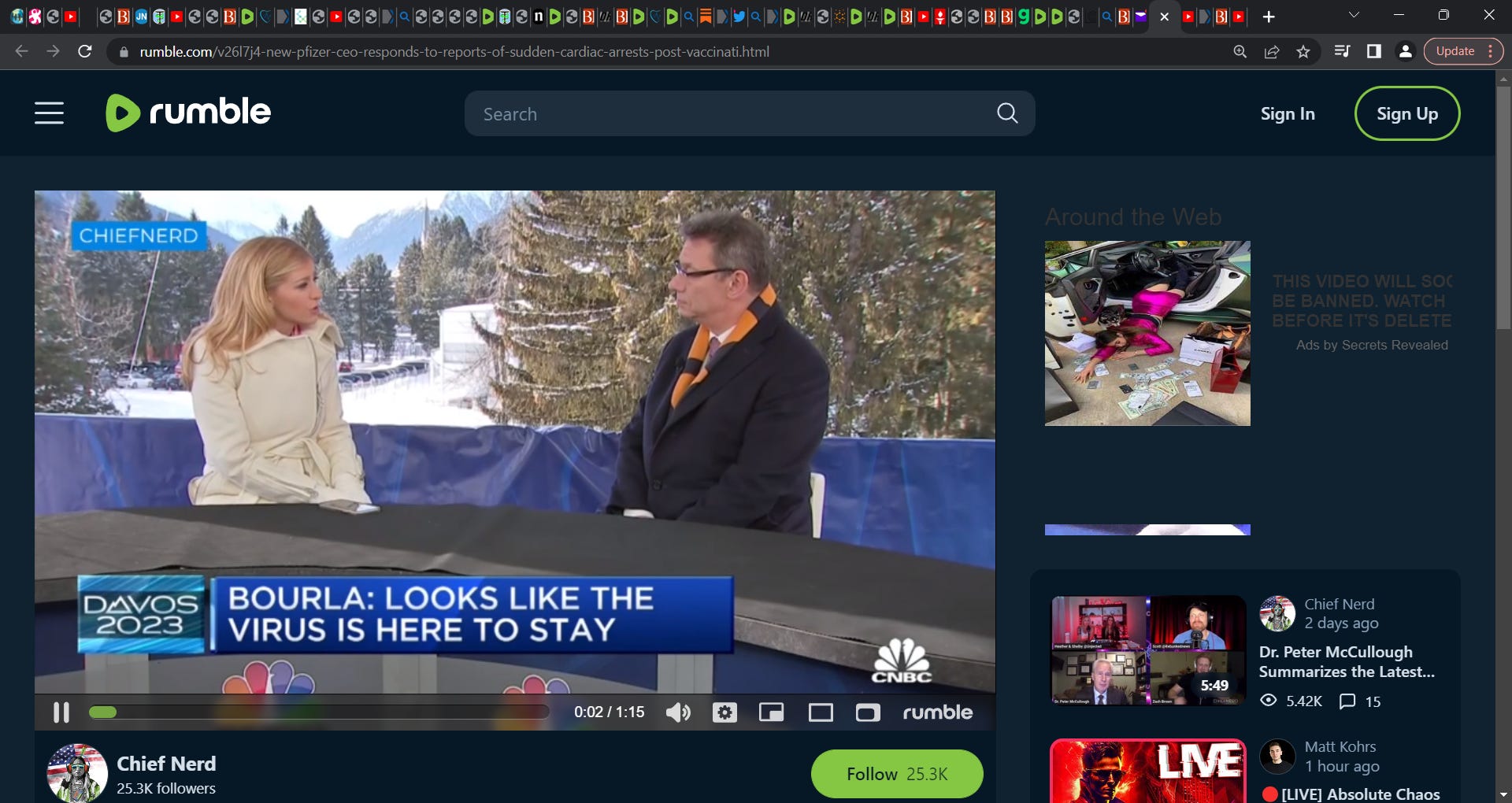Click the ad headline 'This video will soon be banned'
1512x803 pixels.
click(1362, 301)
